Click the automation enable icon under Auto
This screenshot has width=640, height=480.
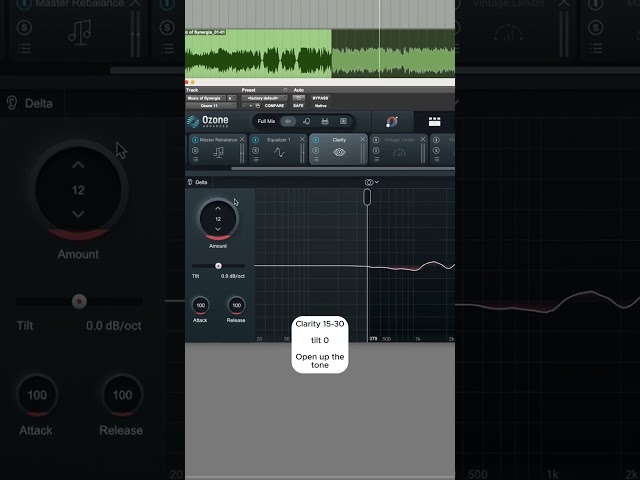pos(299,98)
